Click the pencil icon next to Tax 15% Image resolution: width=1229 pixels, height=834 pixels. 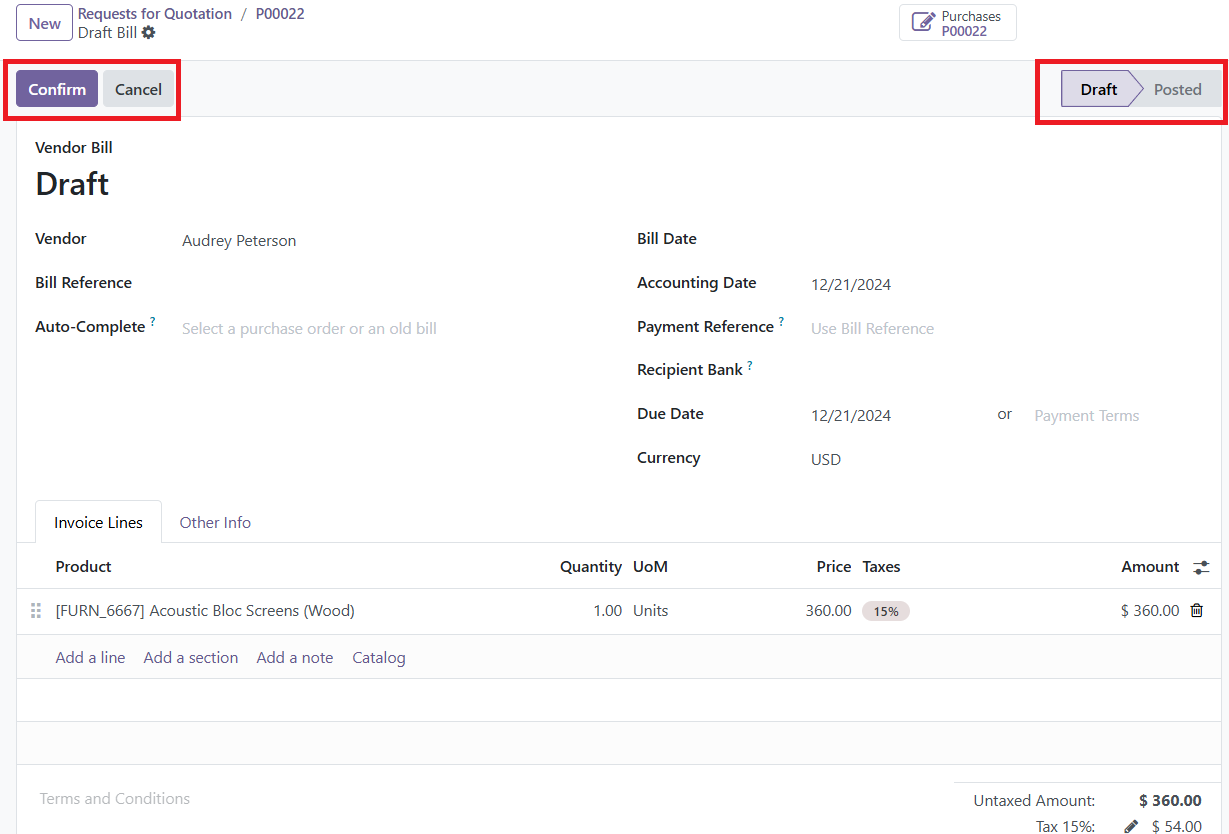click(x=1131, y=826)
